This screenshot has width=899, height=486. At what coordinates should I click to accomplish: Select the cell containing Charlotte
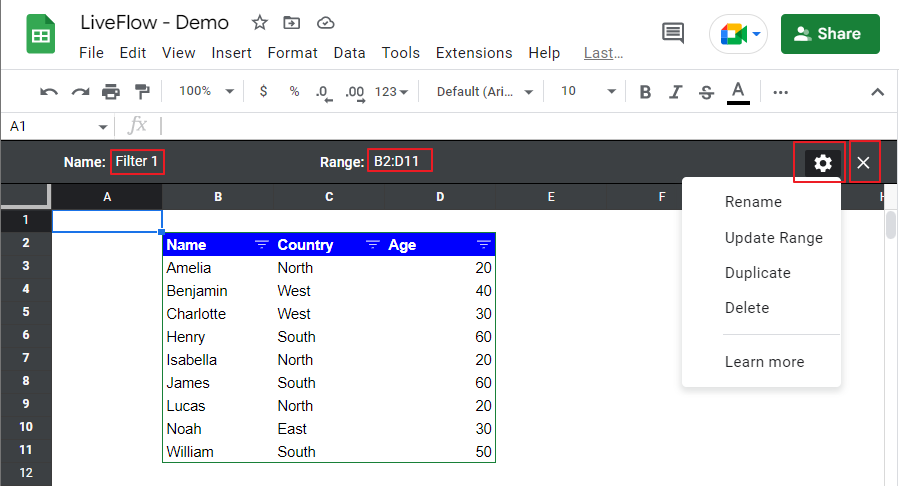(218, 314)
